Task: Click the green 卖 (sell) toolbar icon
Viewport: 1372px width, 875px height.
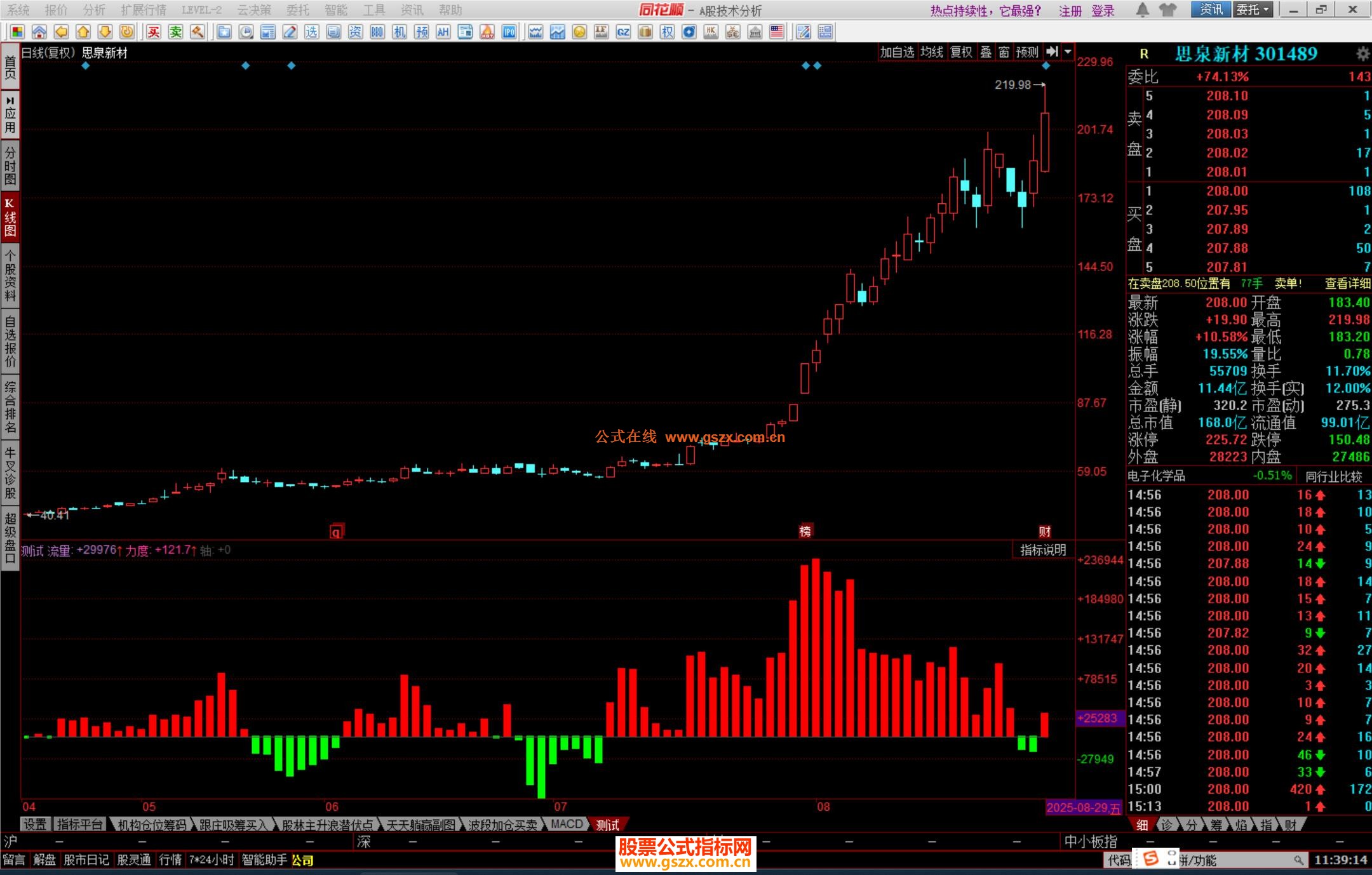Action: click(176, 32)
